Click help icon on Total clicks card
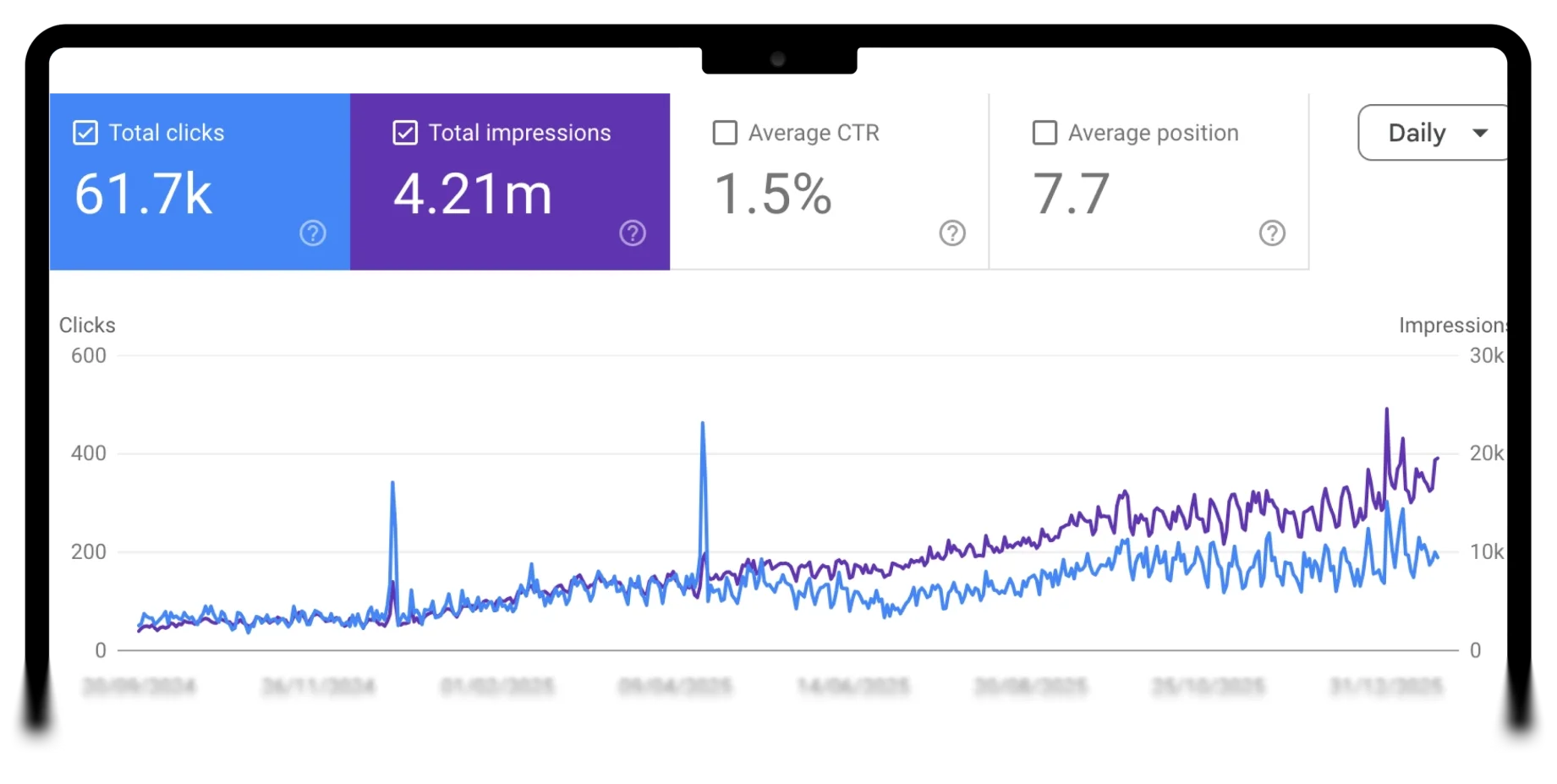This screenshot has width=1557, height=784. pyautogui.click(x=313, y=233)
